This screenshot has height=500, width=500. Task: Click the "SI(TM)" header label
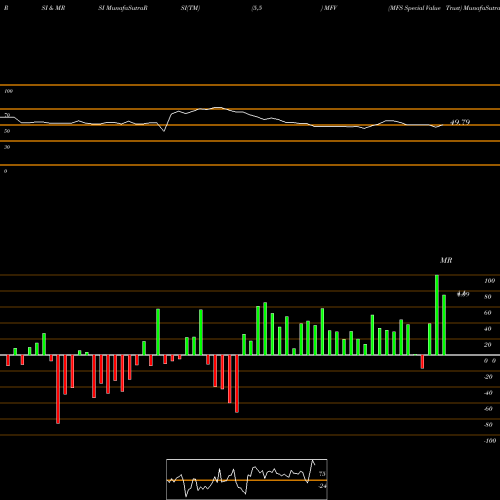[x=190, y=8]
